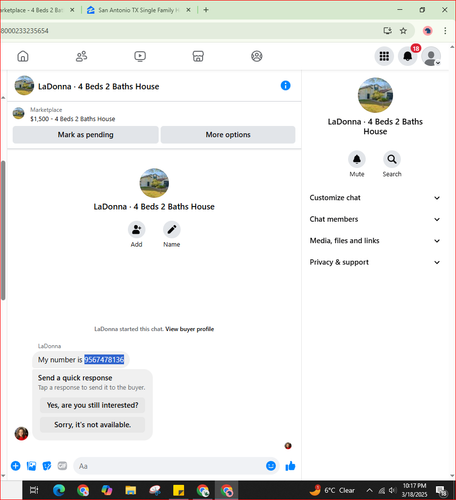Open Task View in the Windows taskbar
This screenshot has width=456, height=500.
pos(34,490)
